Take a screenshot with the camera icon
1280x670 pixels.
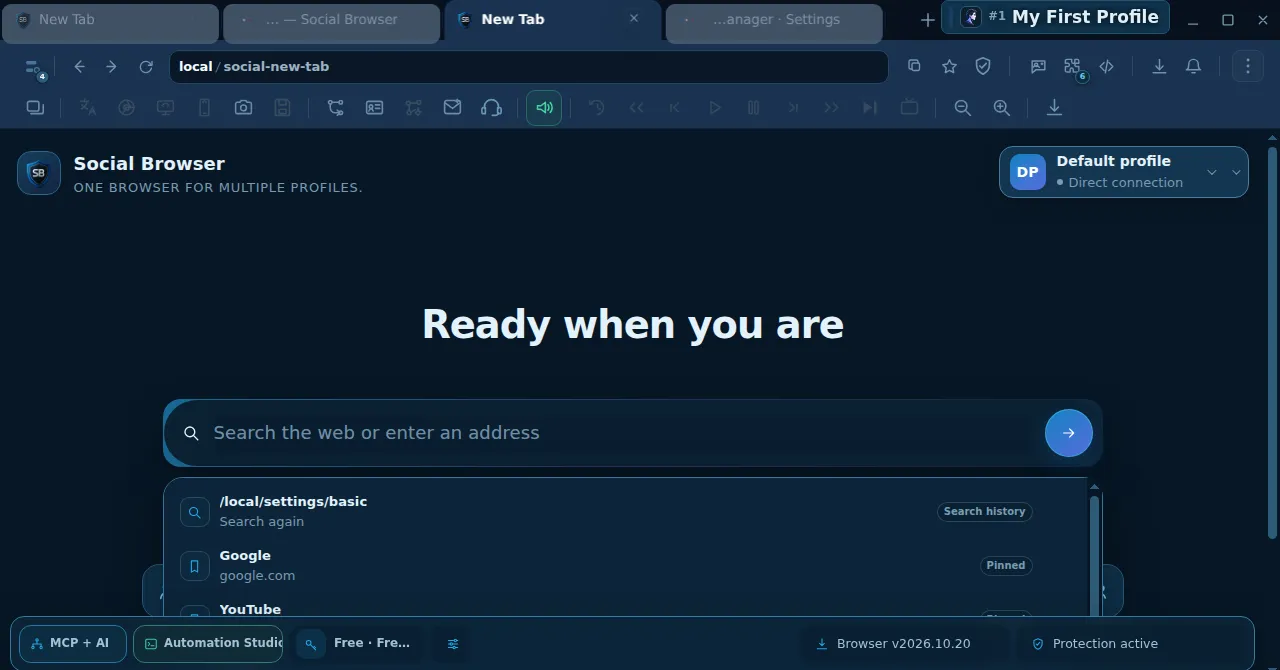tap(243, 108)
